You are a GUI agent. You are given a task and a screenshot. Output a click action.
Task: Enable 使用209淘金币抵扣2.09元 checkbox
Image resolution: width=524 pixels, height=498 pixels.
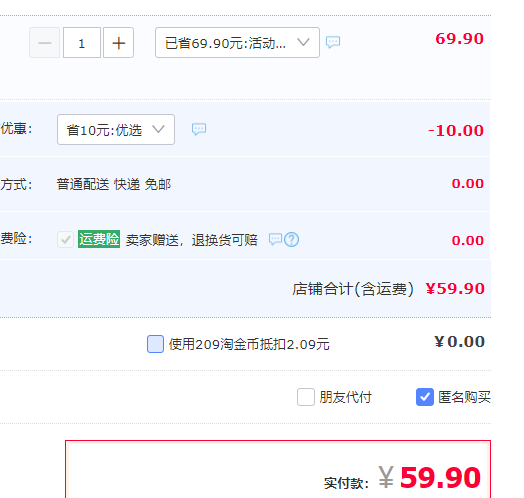coord(155,344)
